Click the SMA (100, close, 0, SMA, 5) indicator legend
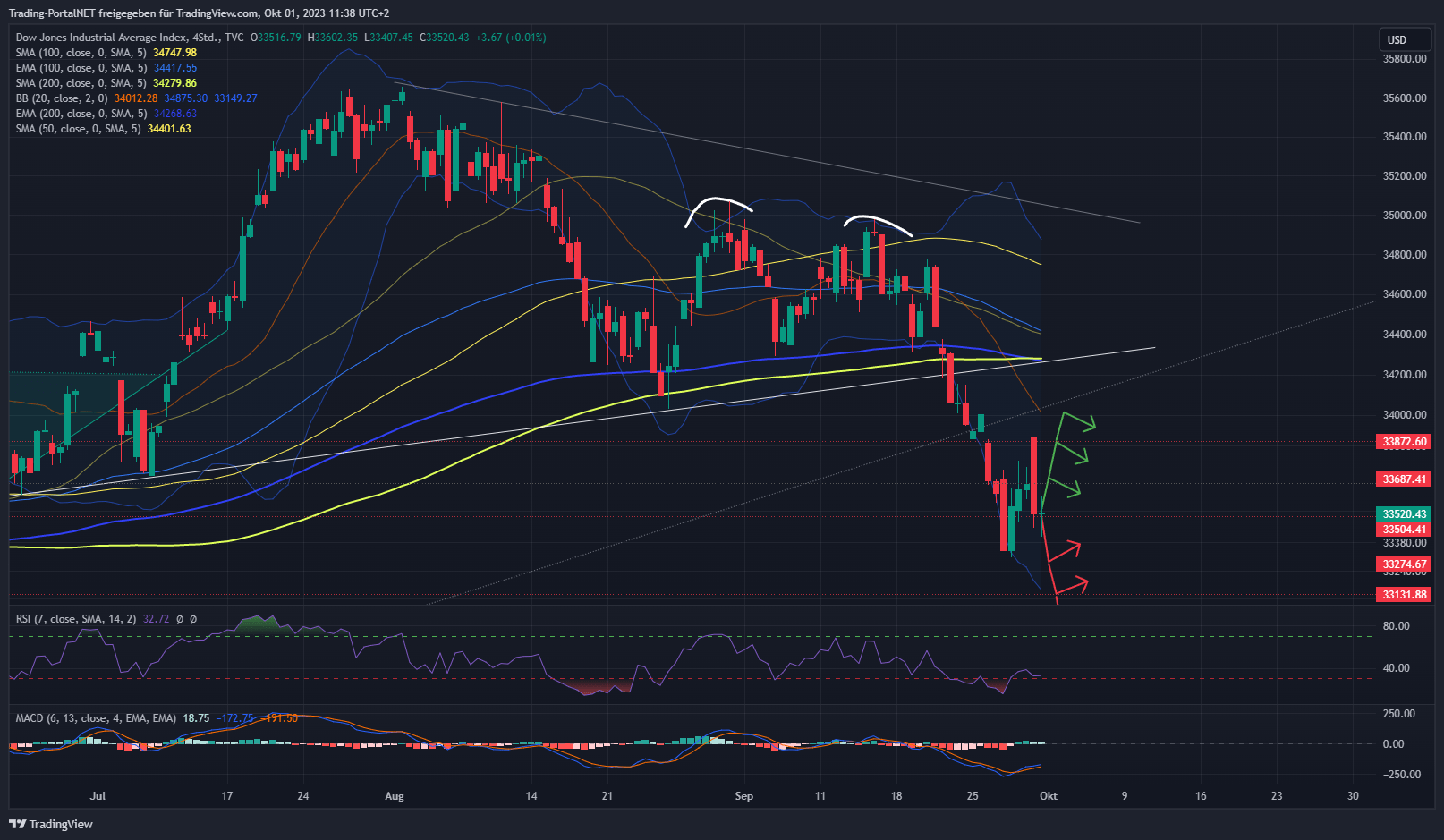 click(81, 53)
